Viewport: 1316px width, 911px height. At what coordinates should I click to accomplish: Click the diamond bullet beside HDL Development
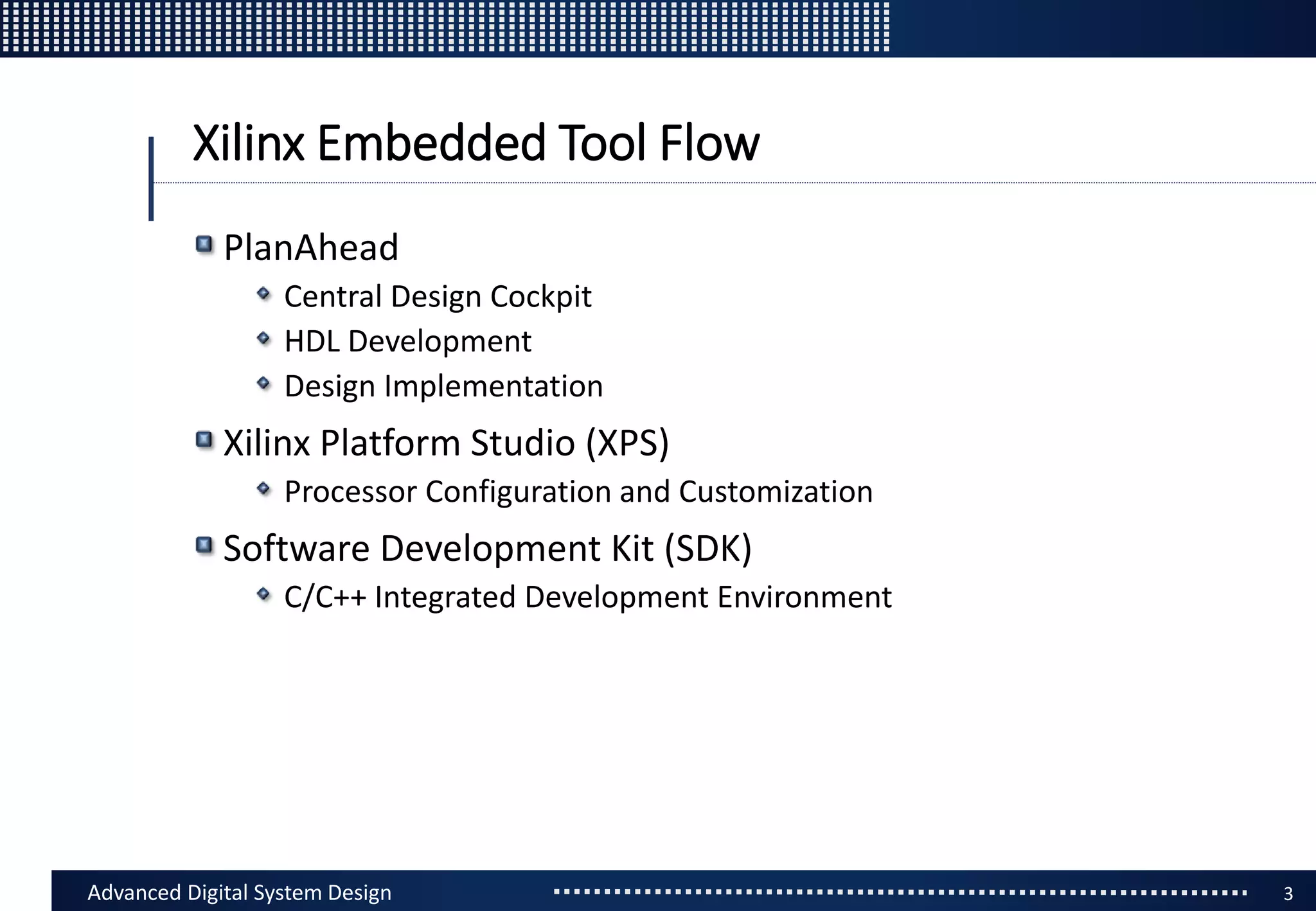[x=263, y=338]
